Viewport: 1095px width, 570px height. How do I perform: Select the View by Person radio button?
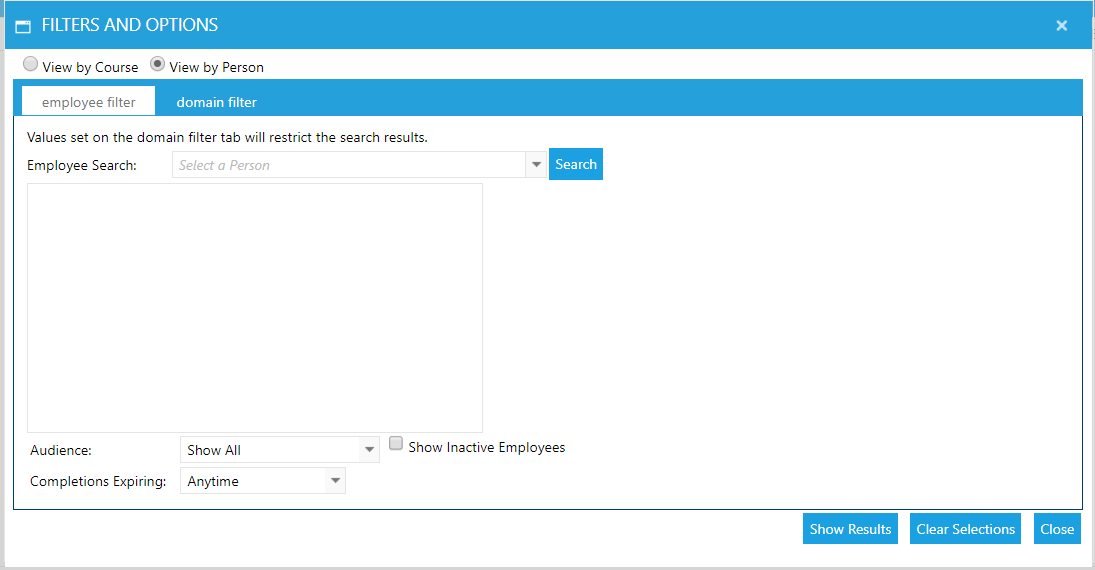point(158,65)
